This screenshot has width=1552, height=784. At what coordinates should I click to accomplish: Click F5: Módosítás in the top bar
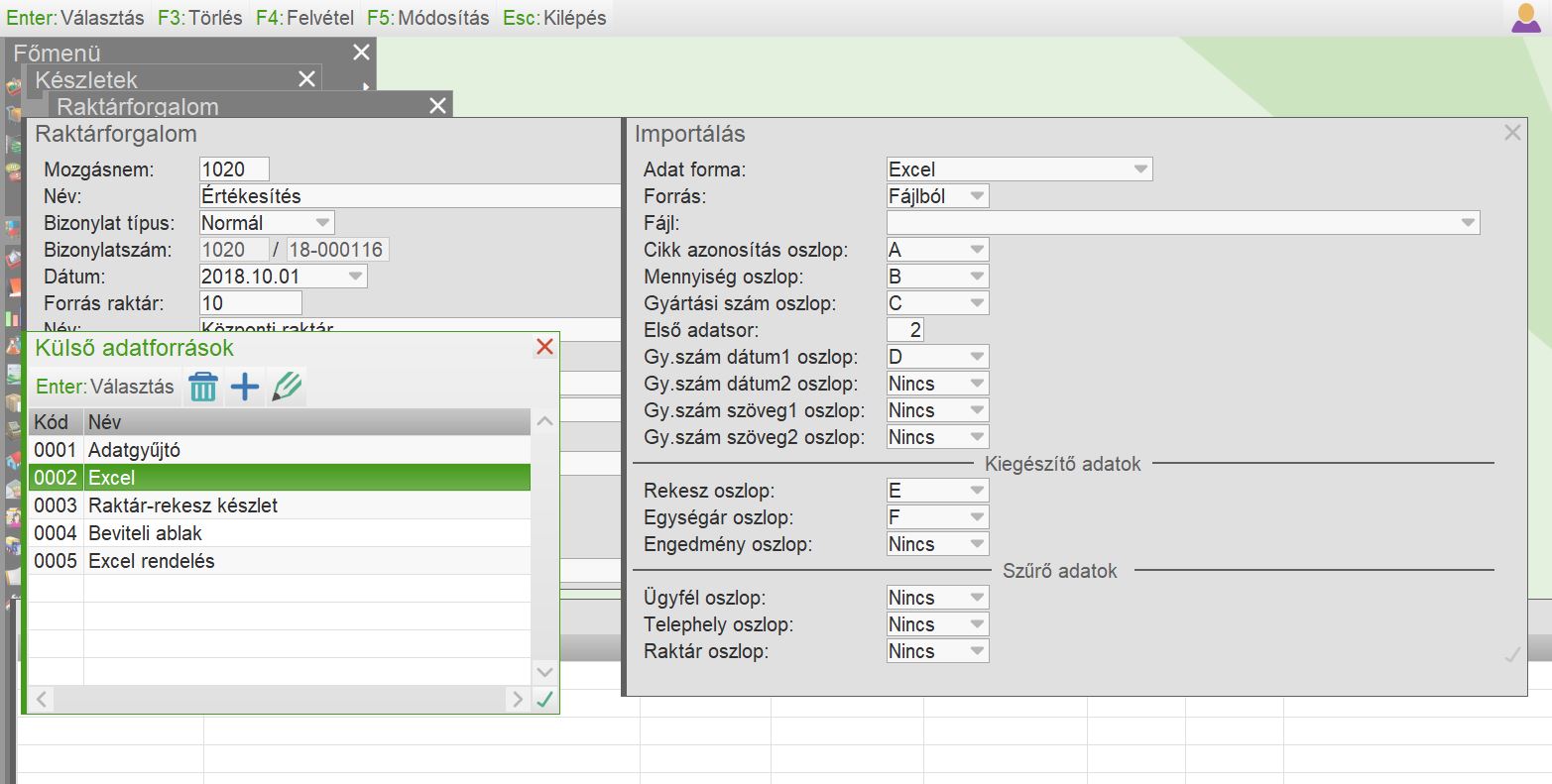[427, 18]
